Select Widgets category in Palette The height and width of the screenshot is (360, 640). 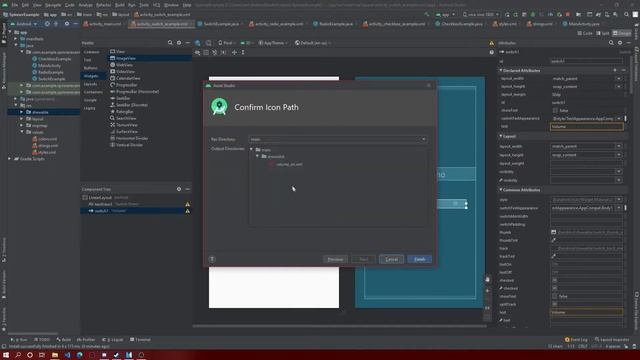(91, 76)
